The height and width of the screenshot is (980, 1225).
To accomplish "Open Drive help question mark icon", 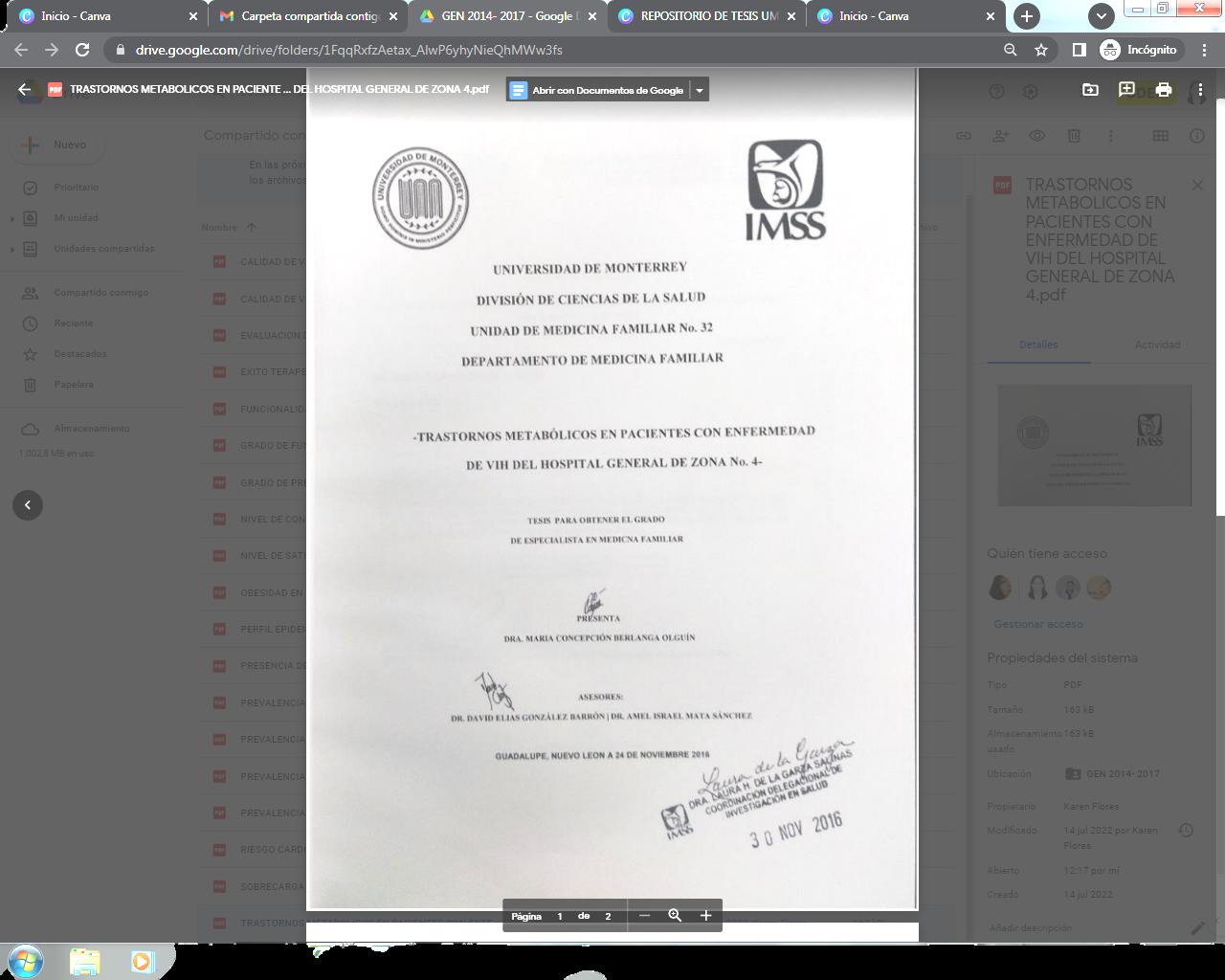I will point(996,91).
